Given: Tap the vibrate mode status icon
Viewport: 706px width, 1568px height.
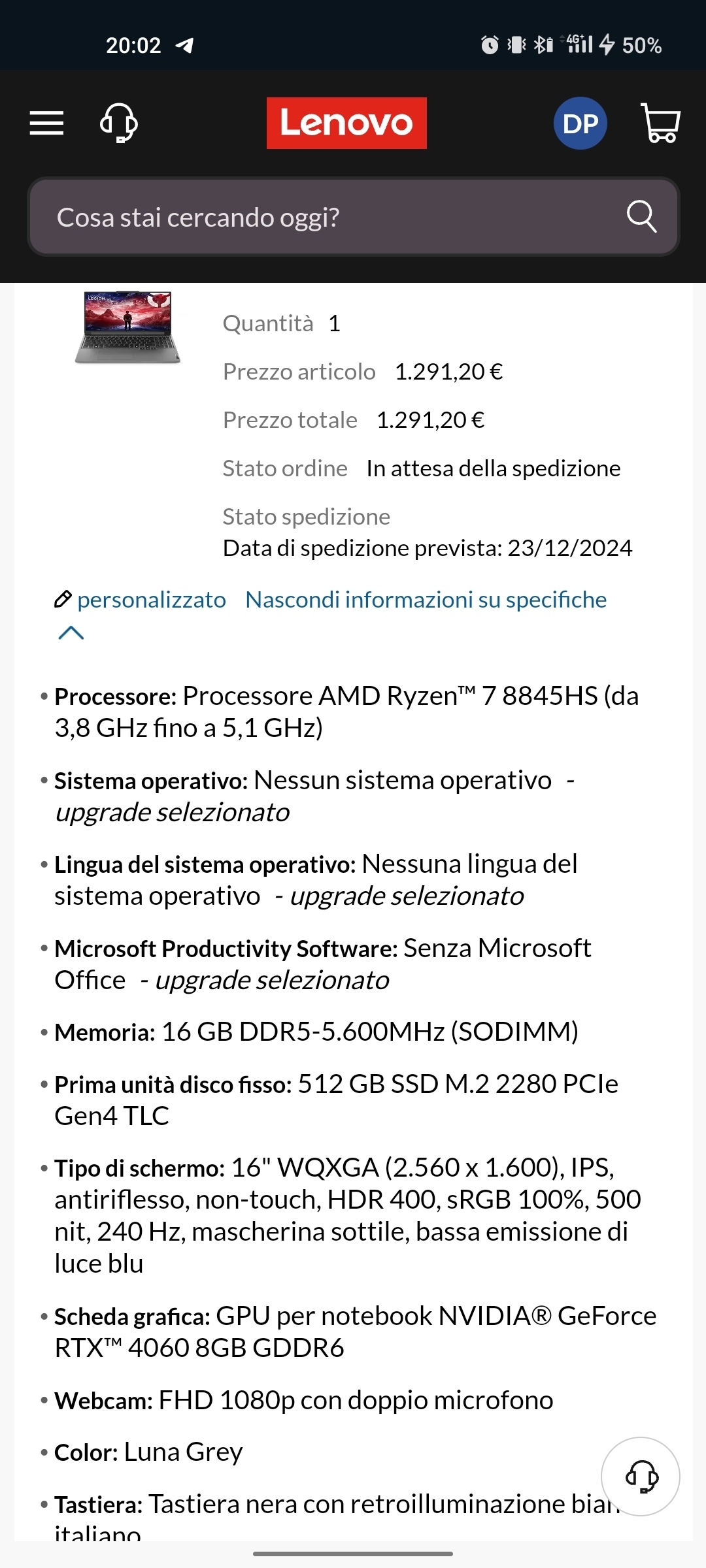Looking at the screenshot, I should pyautogui.click(x=516, y=45).
